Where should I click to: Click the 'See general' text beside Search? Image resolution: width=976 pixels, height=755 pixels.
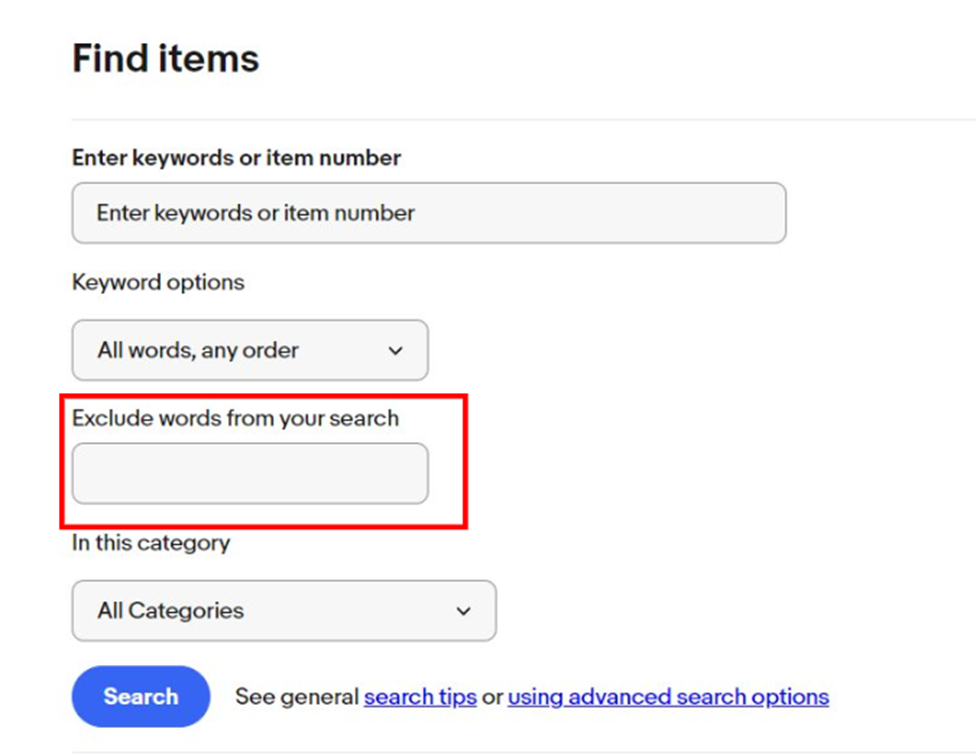[x=297, y=696]
